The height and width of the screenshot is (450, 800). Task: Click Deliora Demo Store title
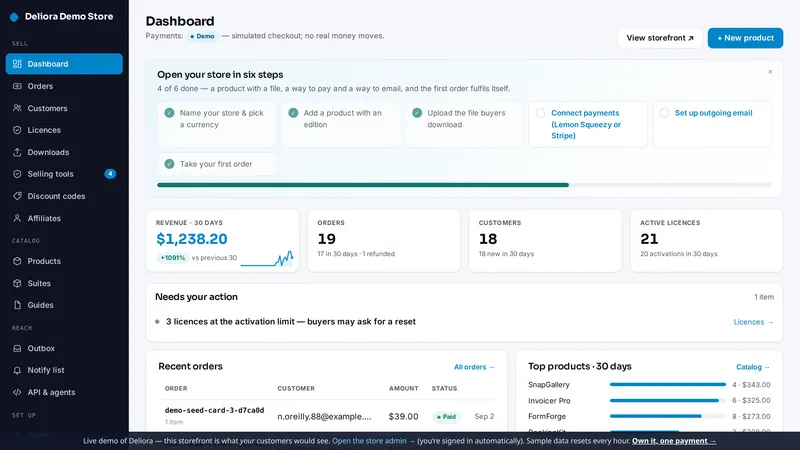click(69, 17)
